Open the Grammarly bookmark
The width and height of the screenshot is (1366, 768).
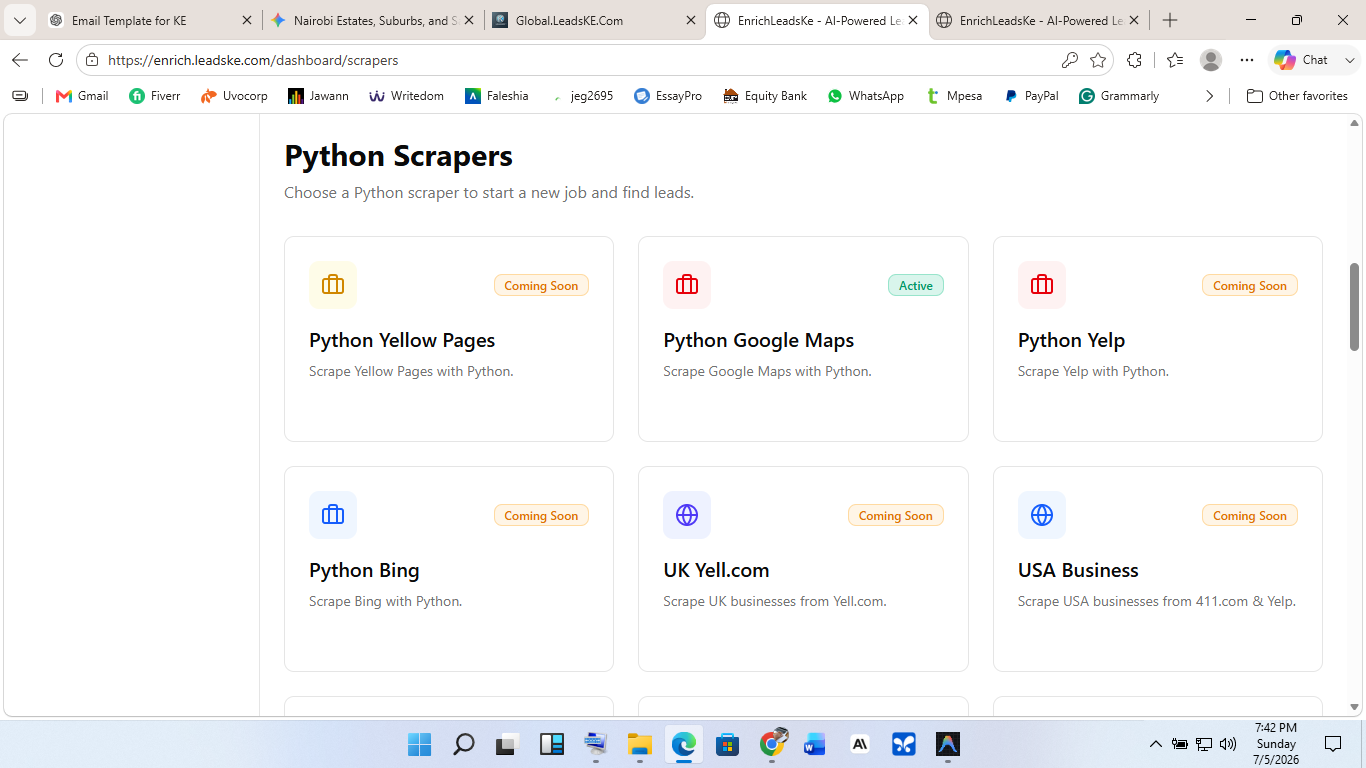click(1119, 96)
